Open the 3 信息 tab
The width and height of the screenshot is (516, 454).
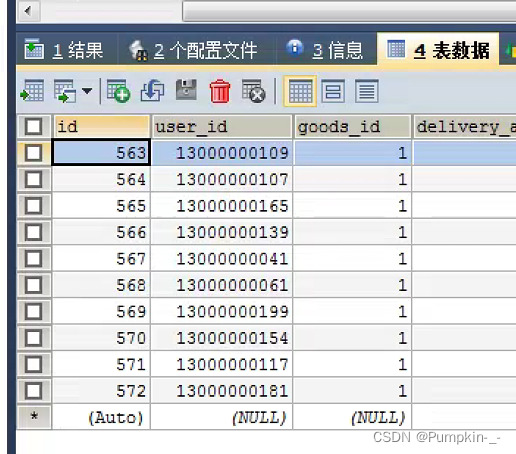tap(325, 50)
